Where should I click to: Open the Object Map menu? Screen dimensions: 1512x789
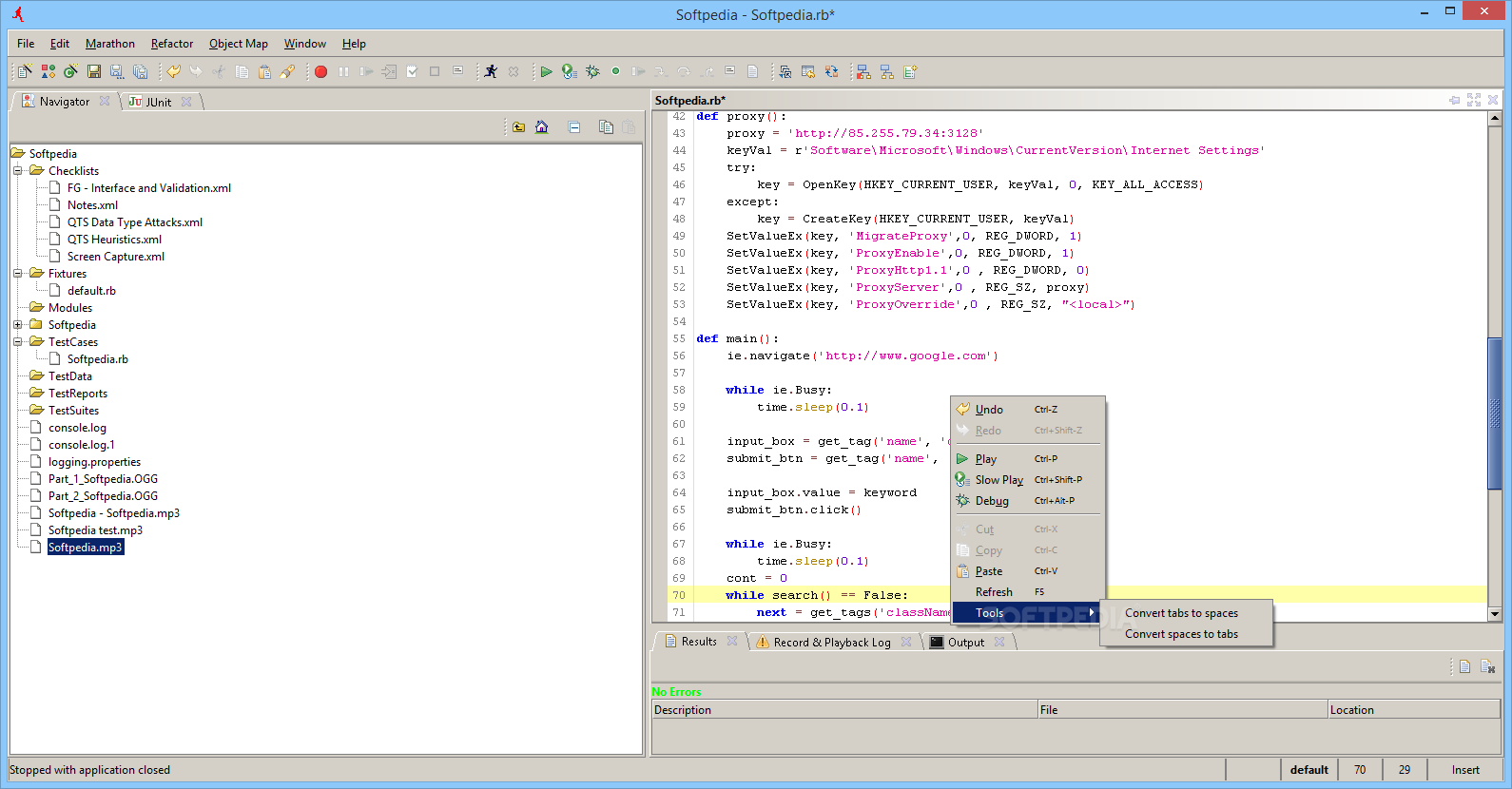pyautogui.click(x=239, y=44)
